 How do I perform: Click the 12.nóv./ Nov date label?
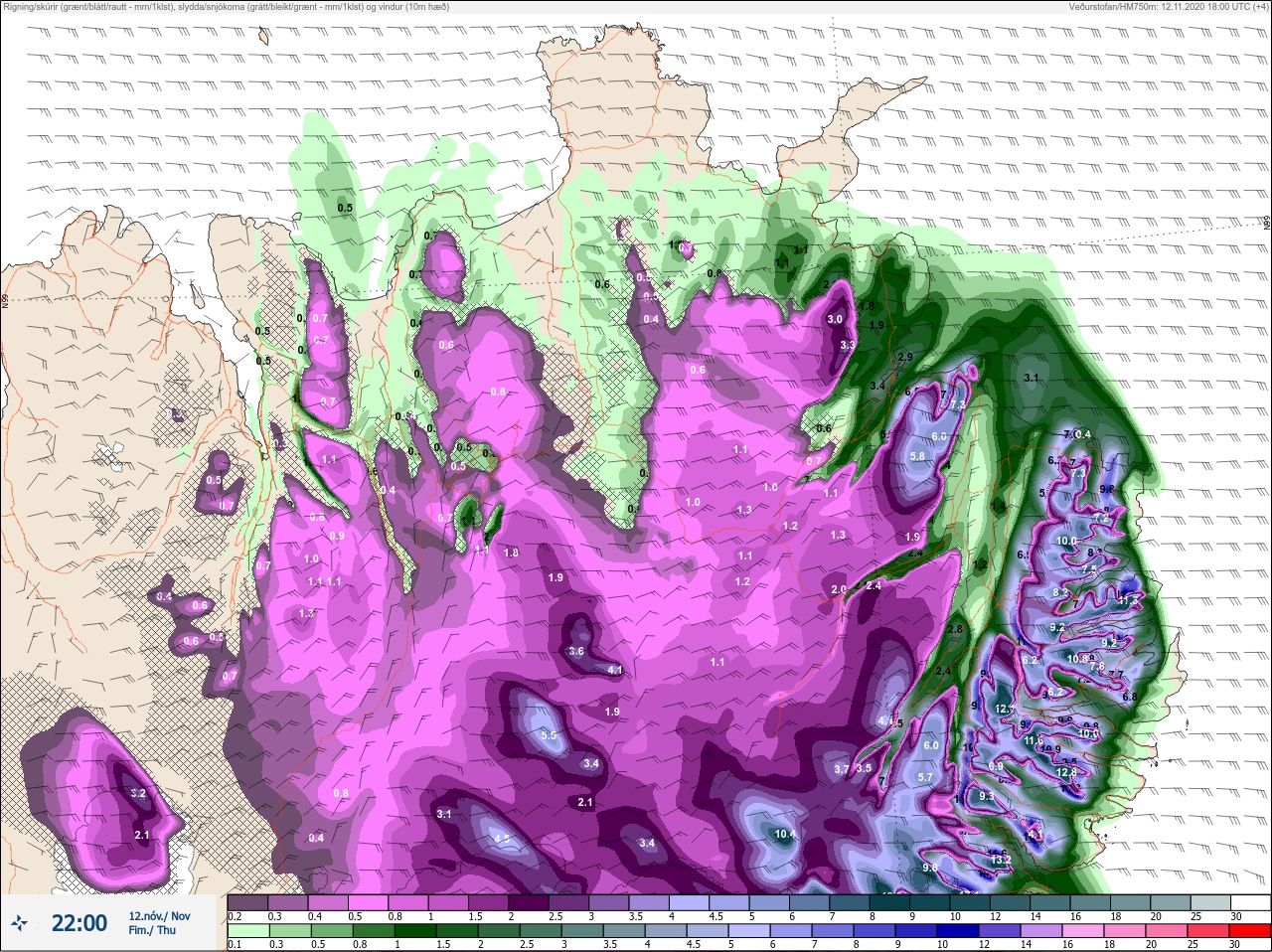[160, 915]
